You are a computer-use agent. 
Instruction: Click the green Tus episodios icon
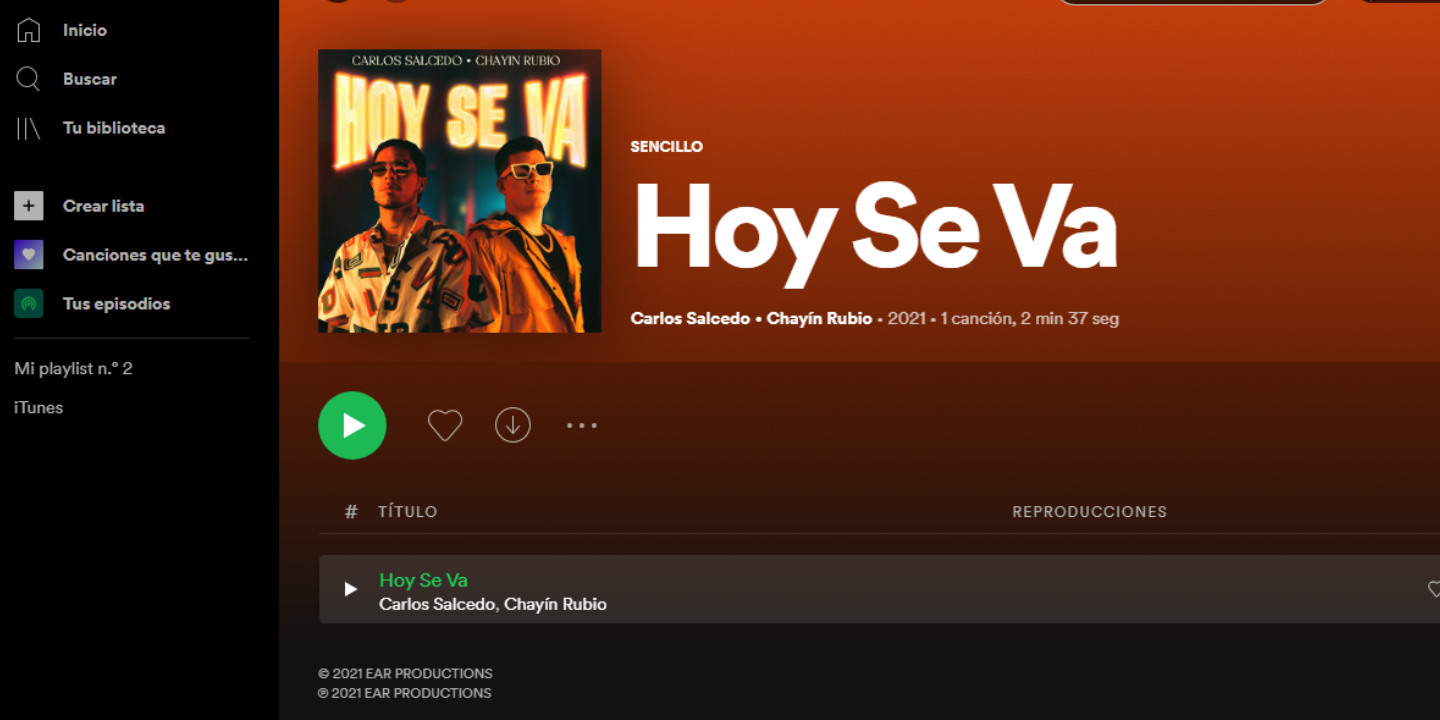(x=28, y=303)
